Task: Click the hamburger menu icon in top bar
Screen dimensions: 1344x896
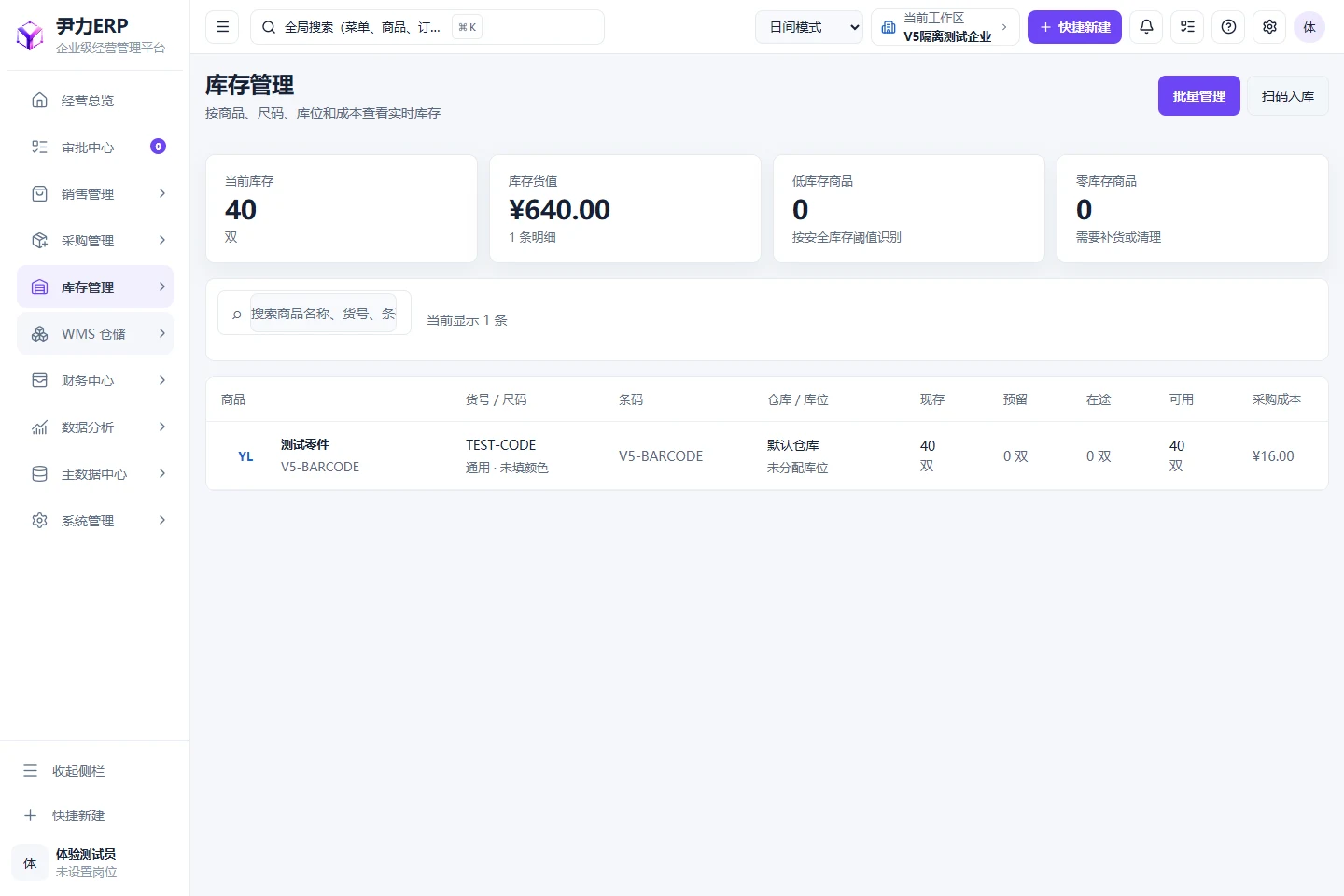Action: 222,27
